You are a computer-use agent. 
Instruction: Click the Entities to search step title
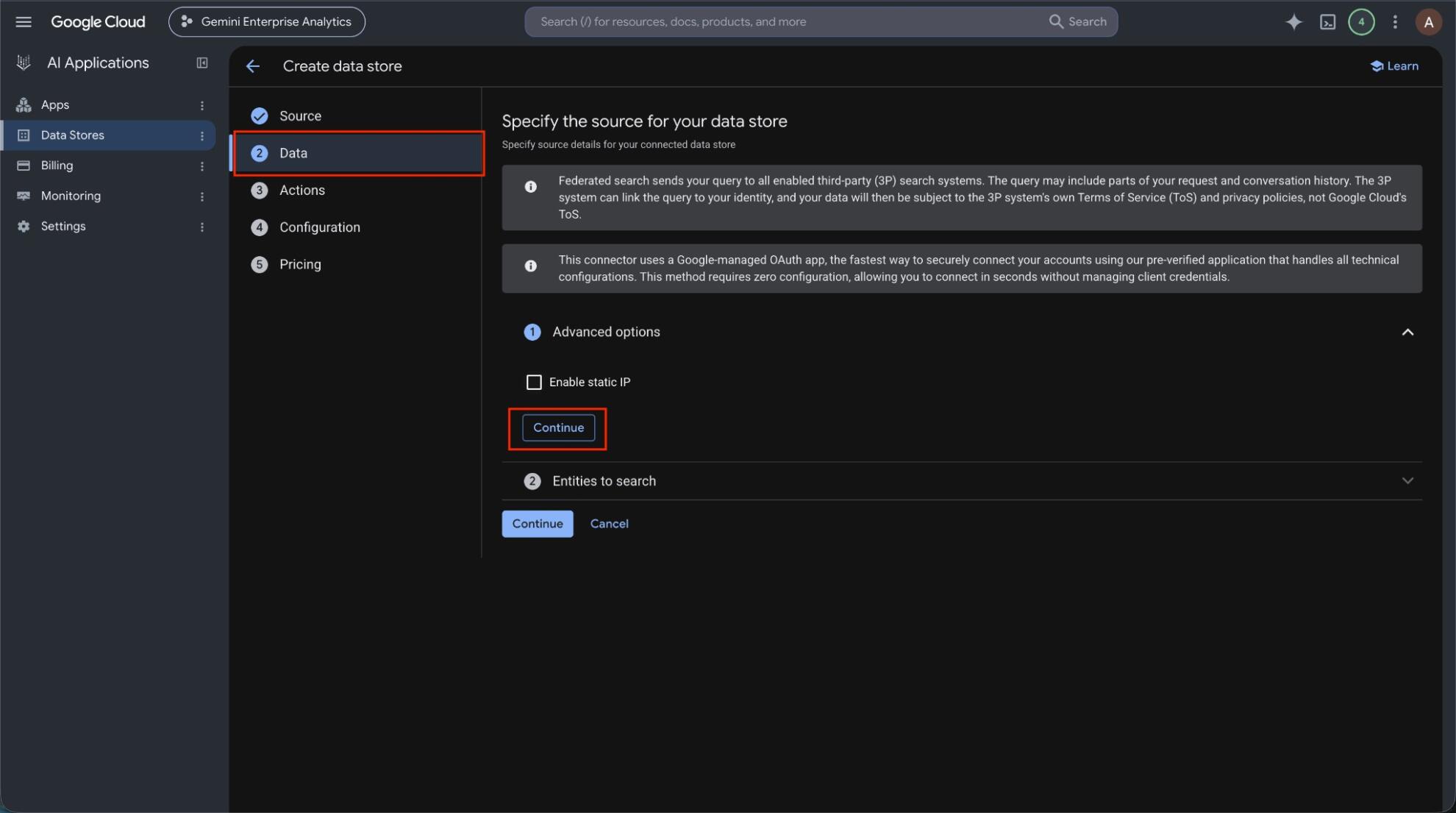click(x=604, y=481)
